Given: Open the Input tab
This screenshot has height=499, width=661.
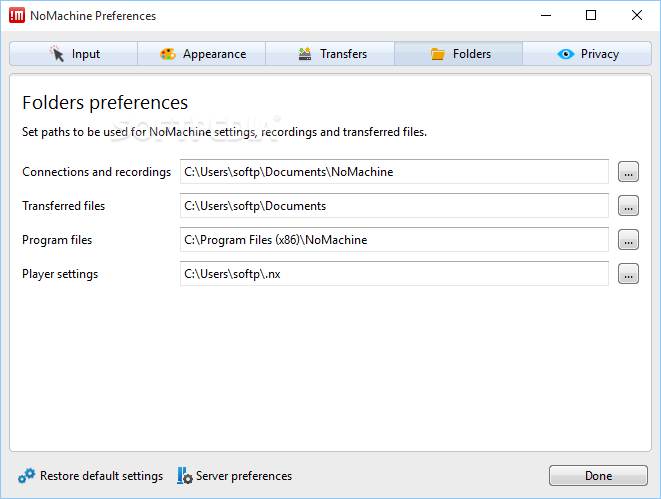Looking at the screenshot, I should (74, 54).
